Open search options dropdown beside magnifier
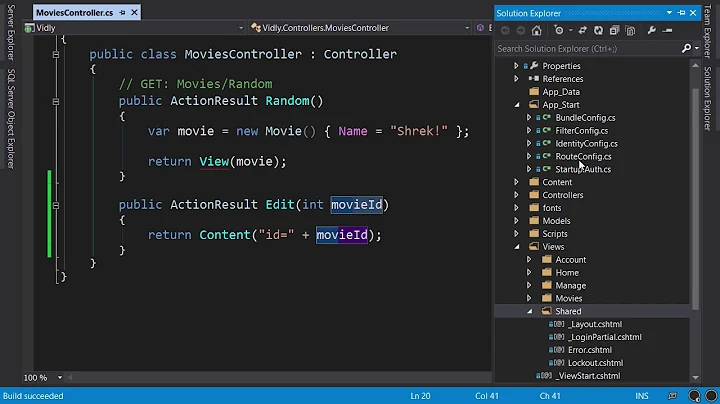Image resolution: width=720 pixels, height=404 pixels. click(x=697, y=48)
